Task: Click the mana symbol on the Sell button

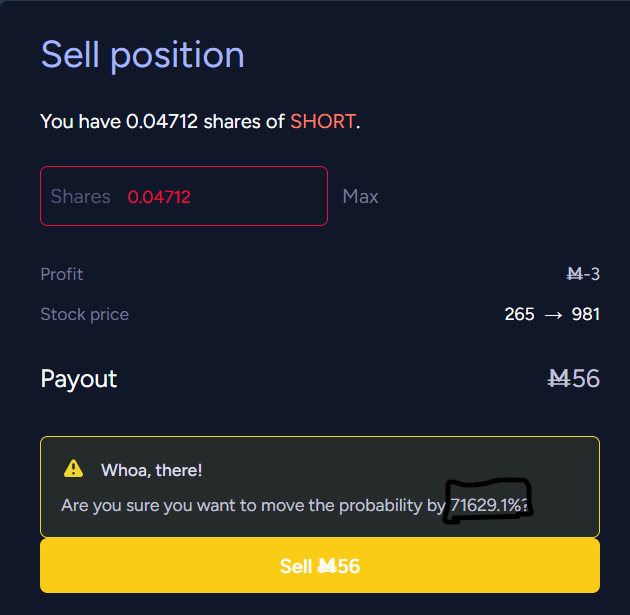Action: pos(326,567)
